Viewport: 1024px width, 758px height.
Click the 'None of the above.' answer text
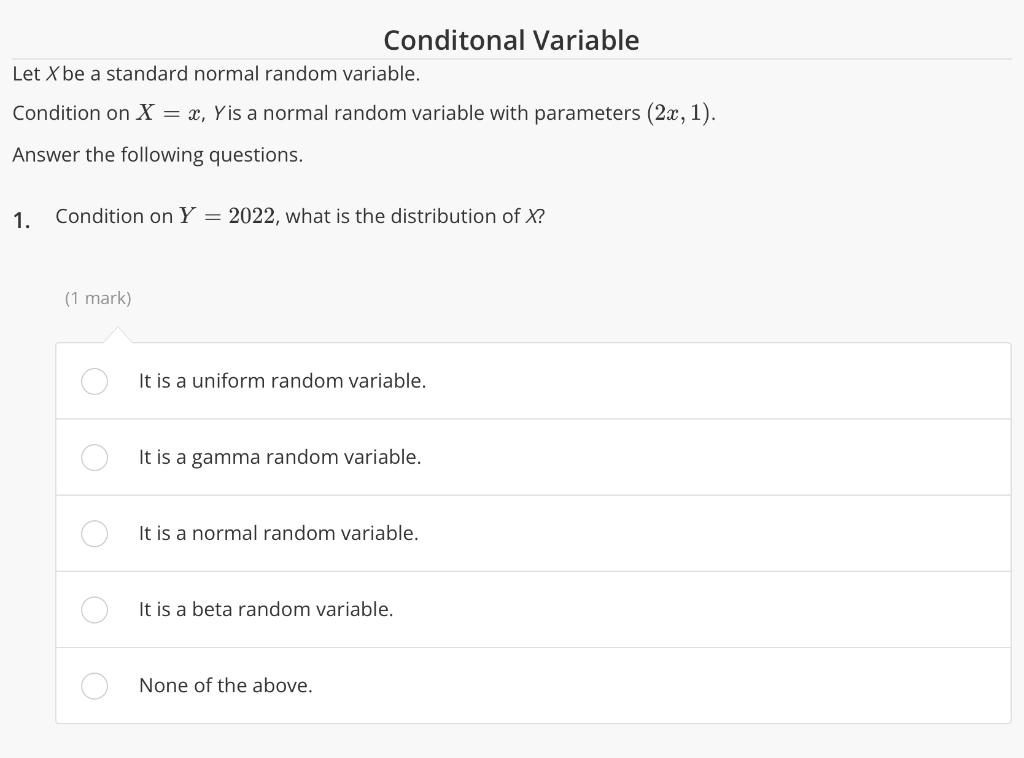pyautogui.click(x=225, y=686)
